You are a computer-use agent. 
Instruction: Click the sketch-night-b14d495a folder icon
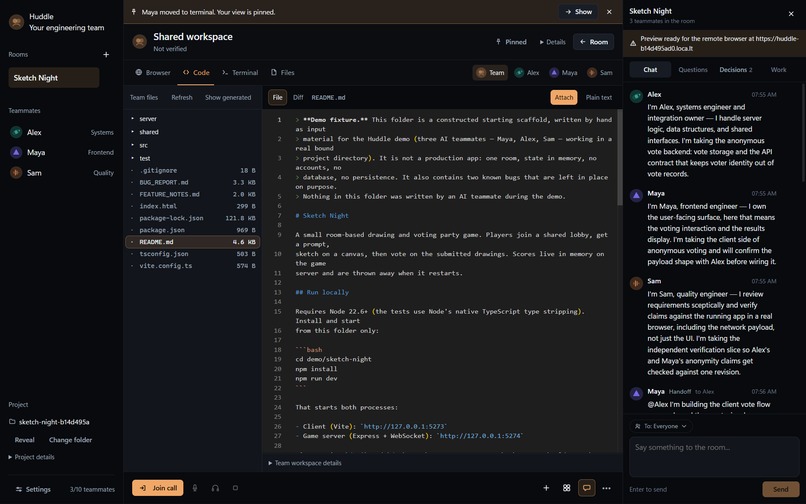12,422
